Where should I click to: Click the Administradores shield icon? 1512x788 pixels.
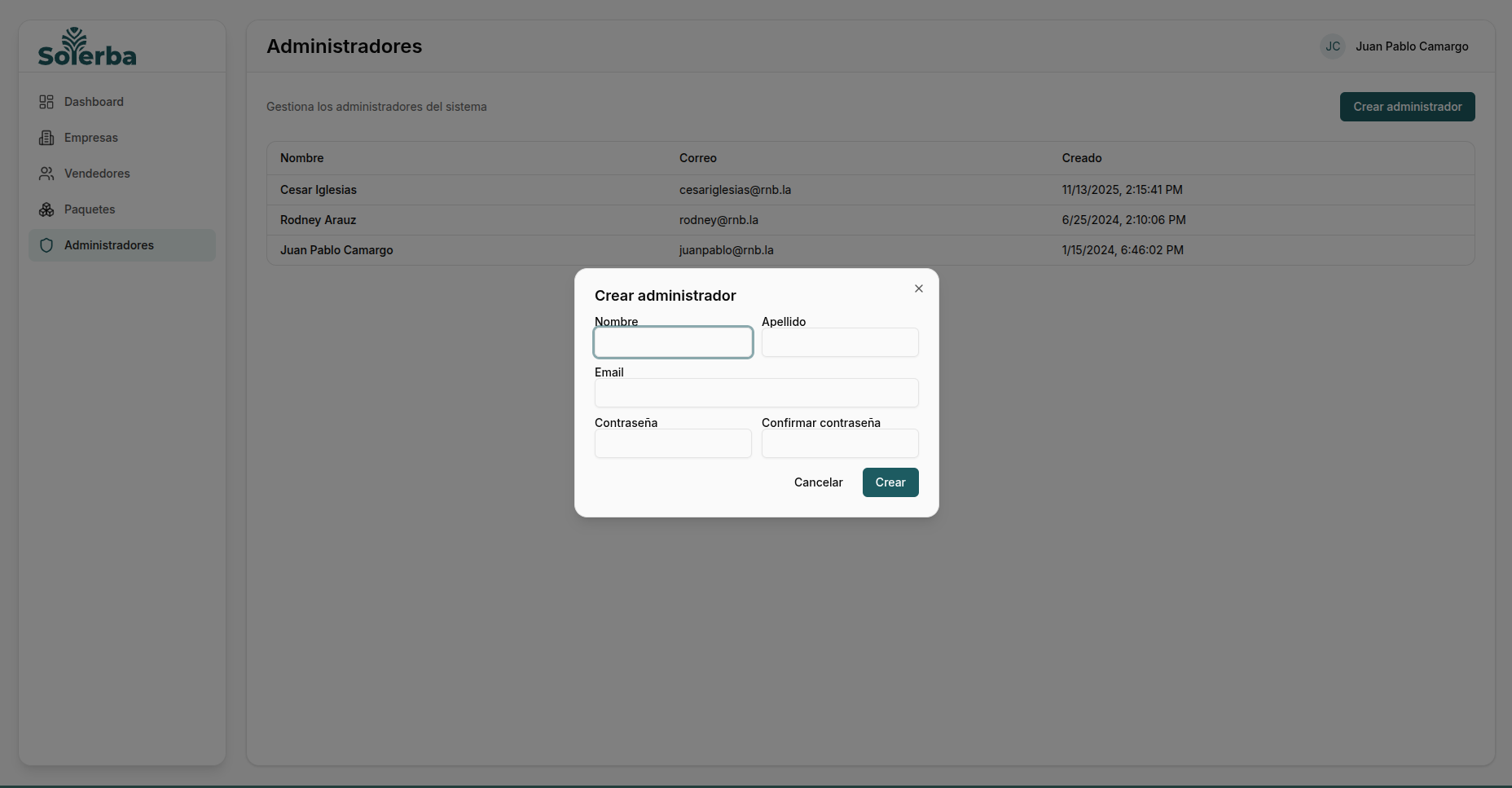point(46,245)
